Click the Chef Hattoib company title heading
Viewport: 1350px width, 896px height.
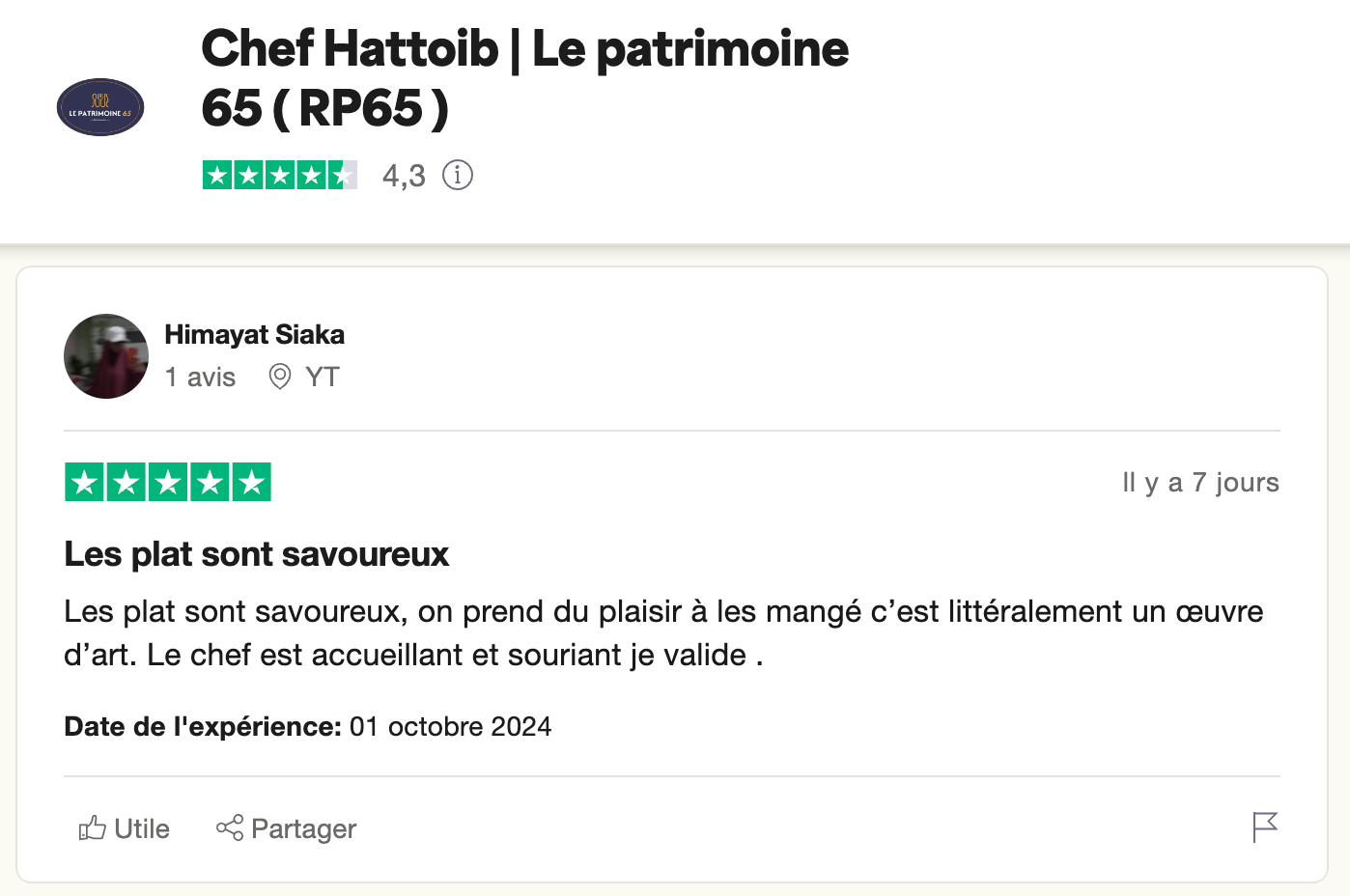tap(524, 77)
